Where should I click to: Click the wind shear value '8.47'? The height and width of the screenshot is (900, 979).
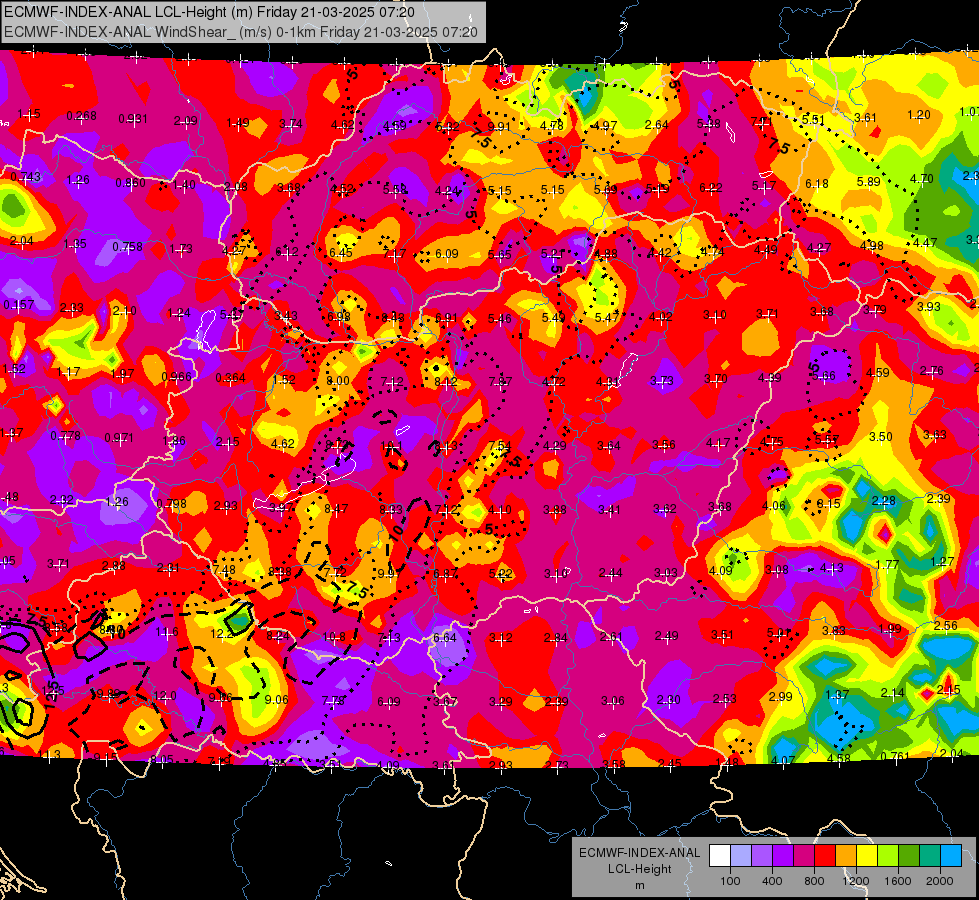(x=336, y=508)
